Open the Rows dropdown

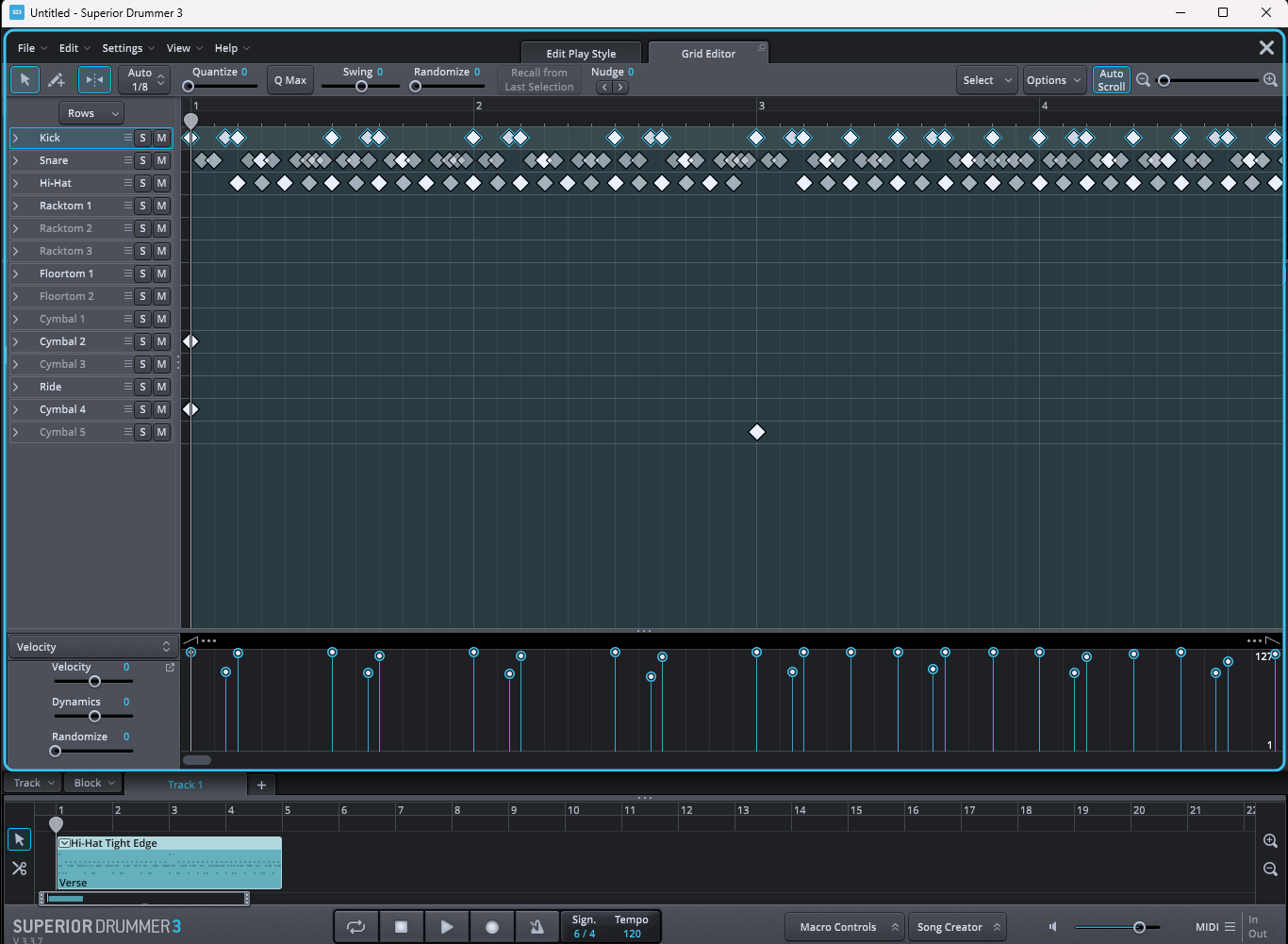coord(91,113)
